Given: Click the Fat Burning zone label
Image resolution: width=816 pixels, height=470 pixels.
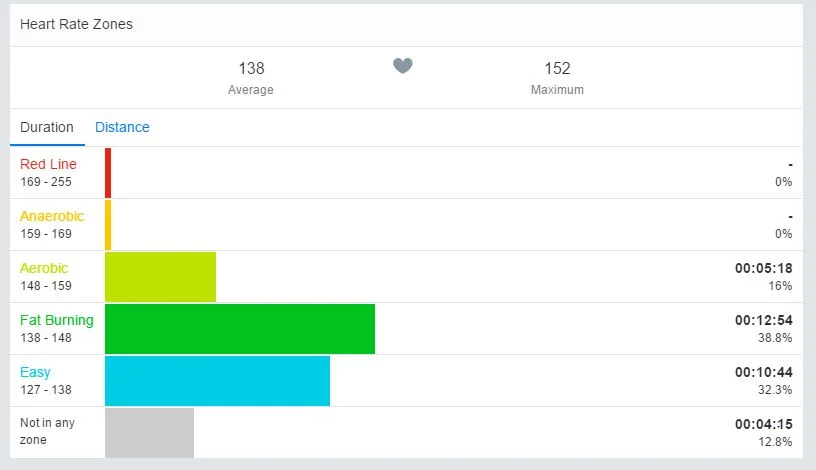Looking at the screenshot, I should pyautogui.click(x=57, y=320).
